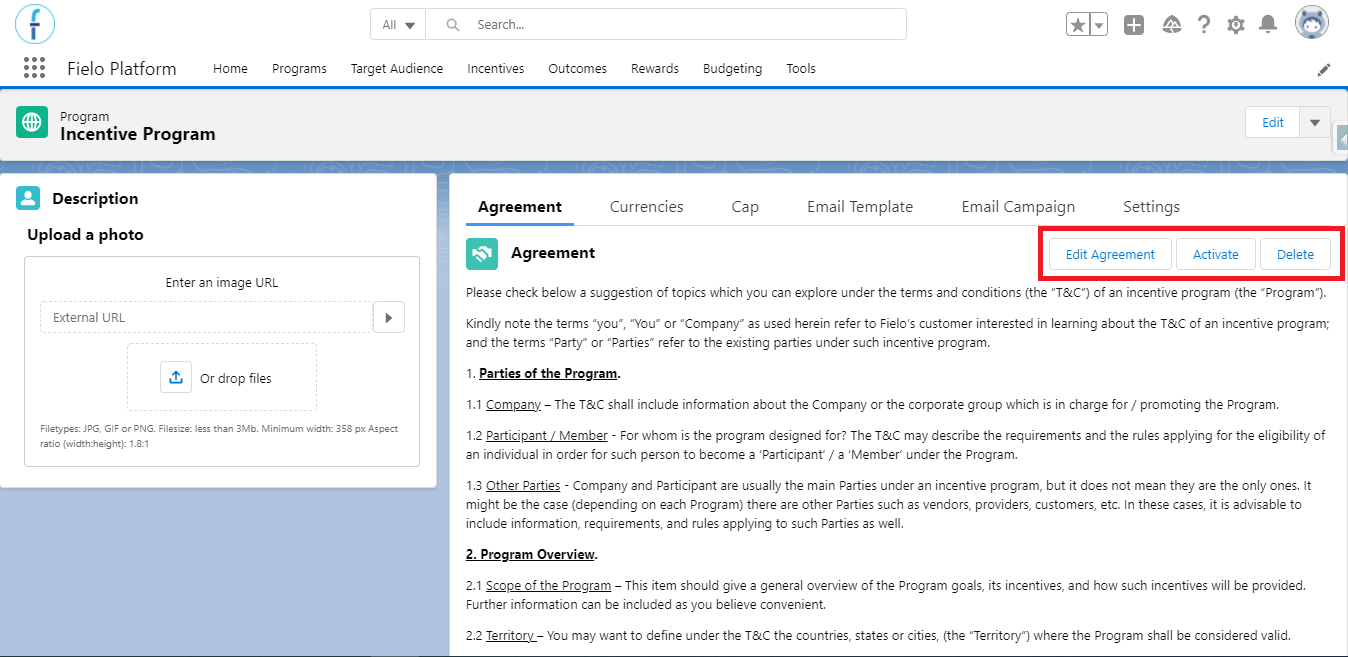
Task: Open the search scope All dropdown
Action: 398,24
